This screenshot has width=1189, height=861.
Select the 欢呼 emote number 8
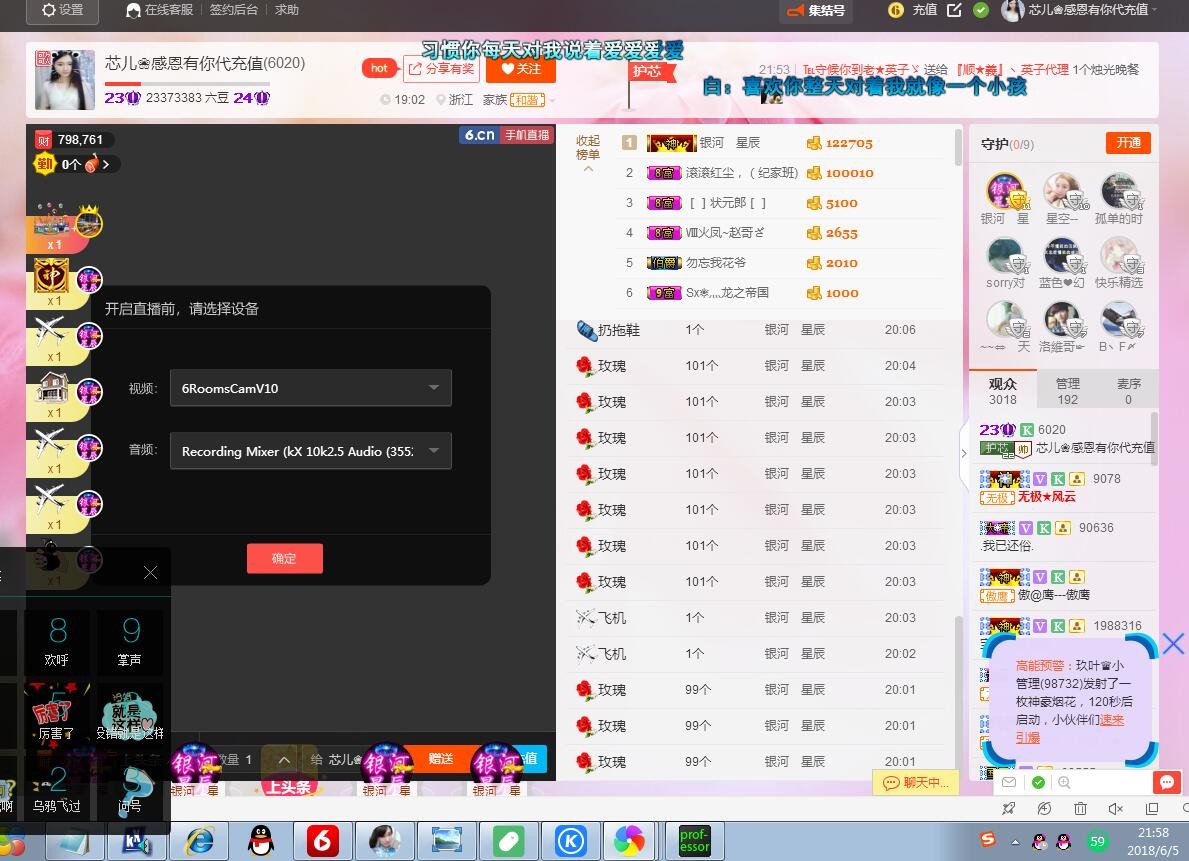pyautogui.click(x=57, y=642)
